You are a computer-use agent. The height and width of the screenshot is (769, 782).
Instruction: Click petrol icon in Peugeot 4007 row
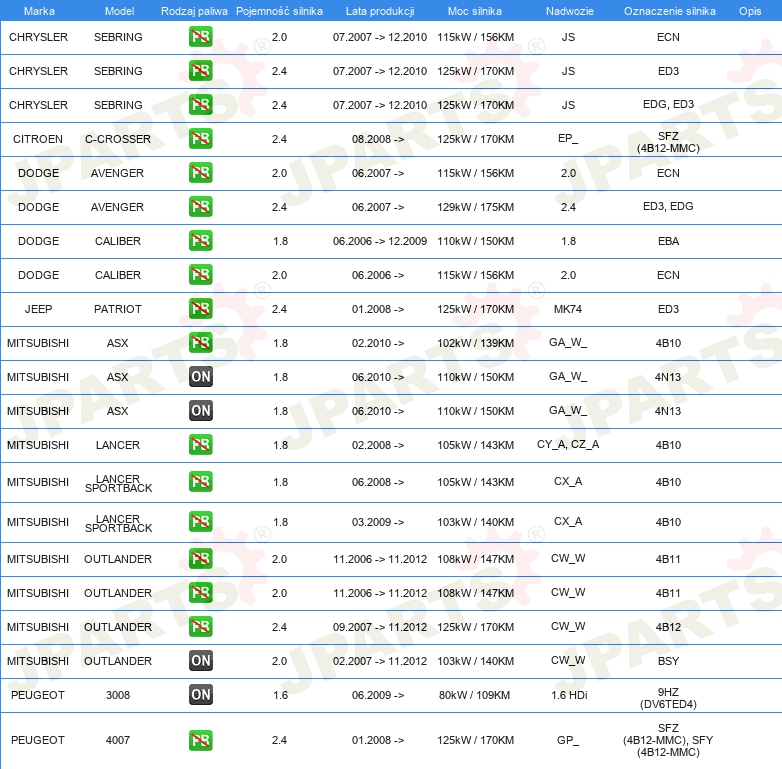click(x=200, y=740)
